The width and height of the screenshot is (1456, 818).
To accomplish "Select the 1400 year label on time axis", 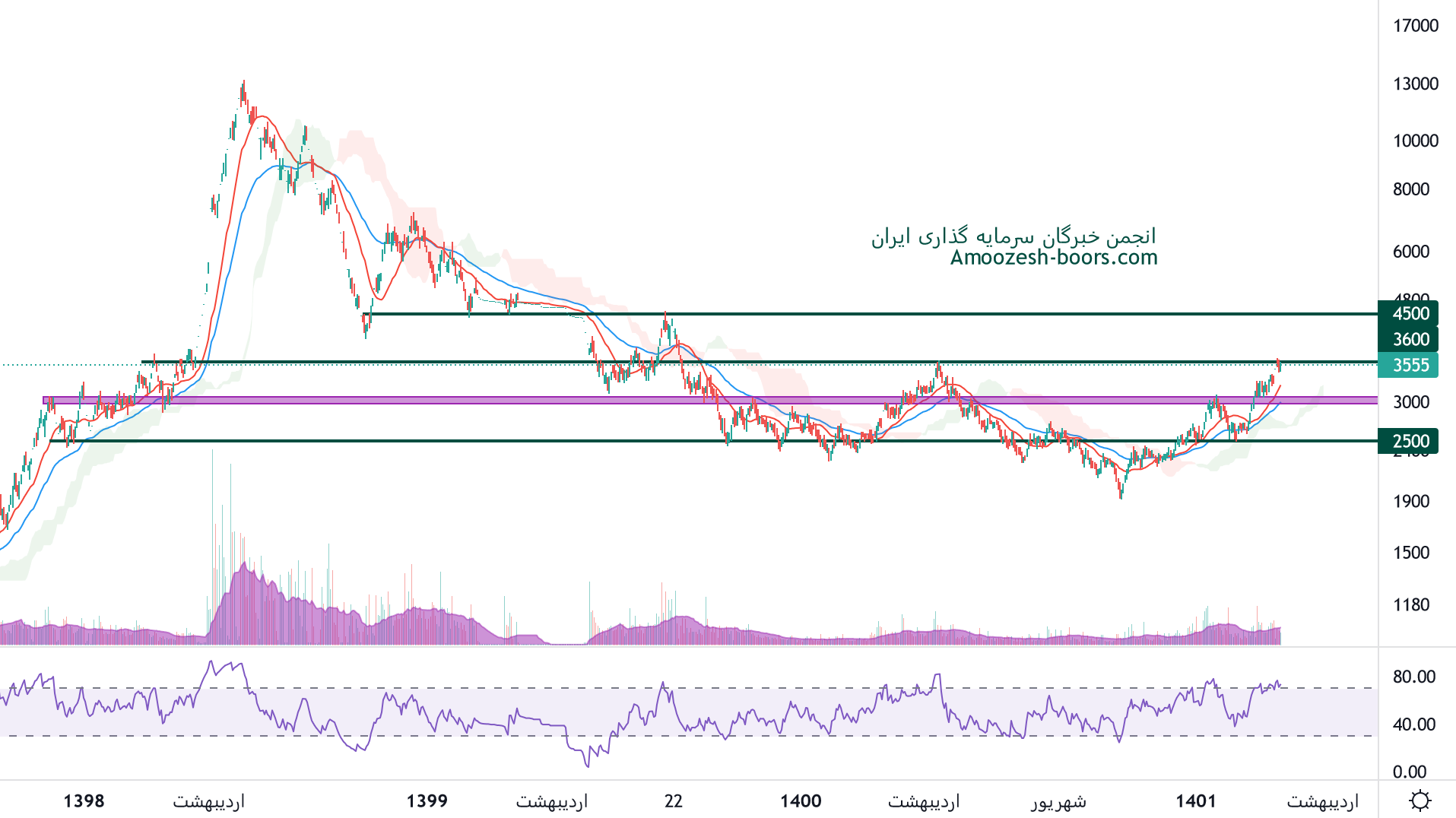I will pyautogui.click(x=801, y=801).
